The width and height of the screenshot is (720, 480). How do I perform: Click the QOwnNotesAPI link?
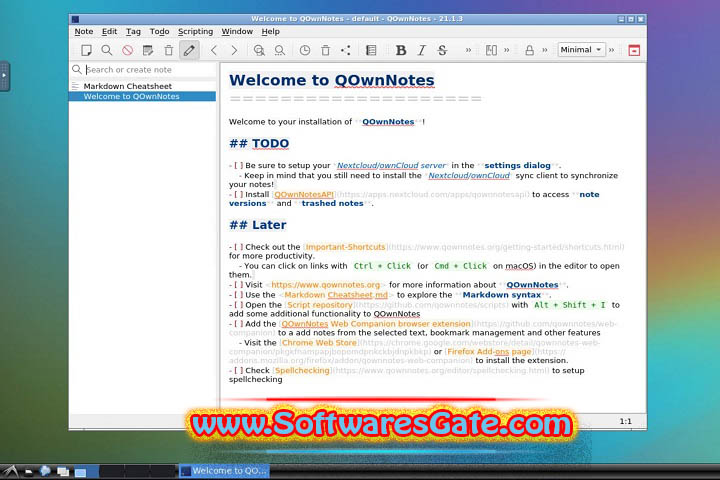304,194
